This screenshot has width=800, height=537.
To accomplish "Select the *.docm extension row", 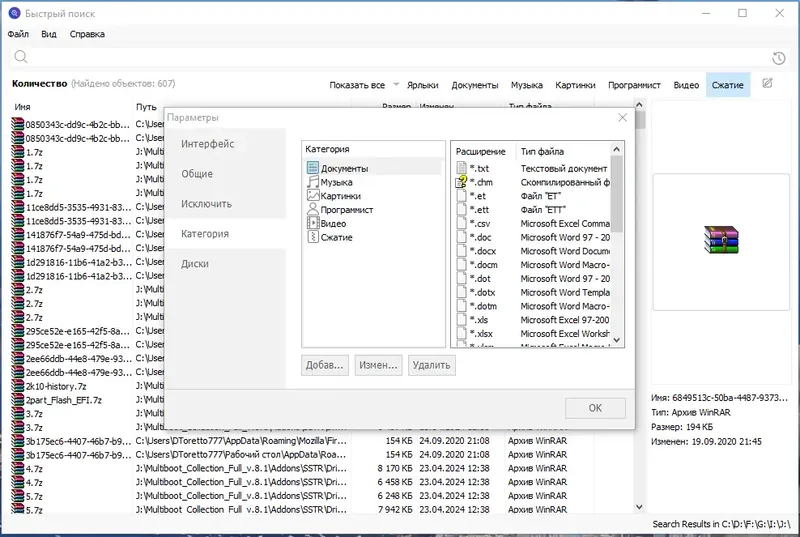I will (531, 265).
